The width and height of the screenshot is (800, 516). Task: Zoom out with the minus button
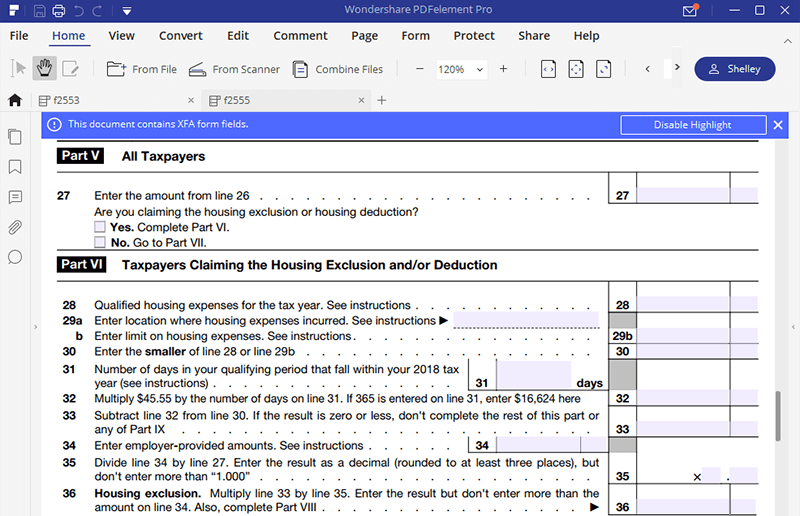point(420,69)
